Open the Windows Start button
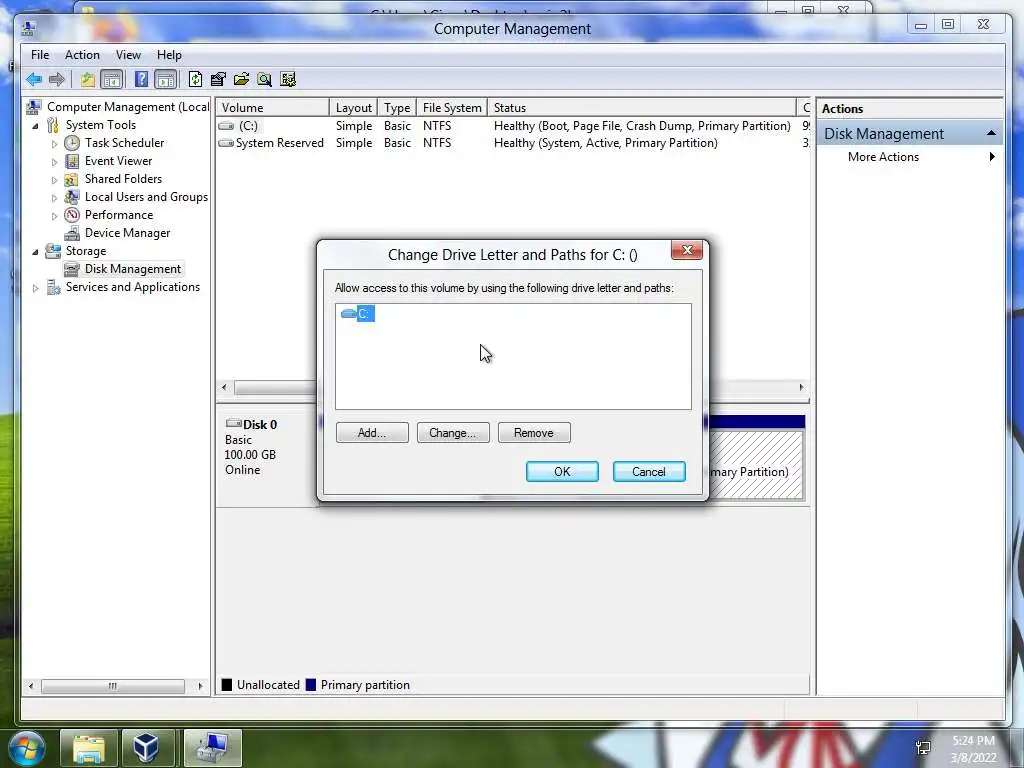The image size is (1024, 768). (25, 748)
